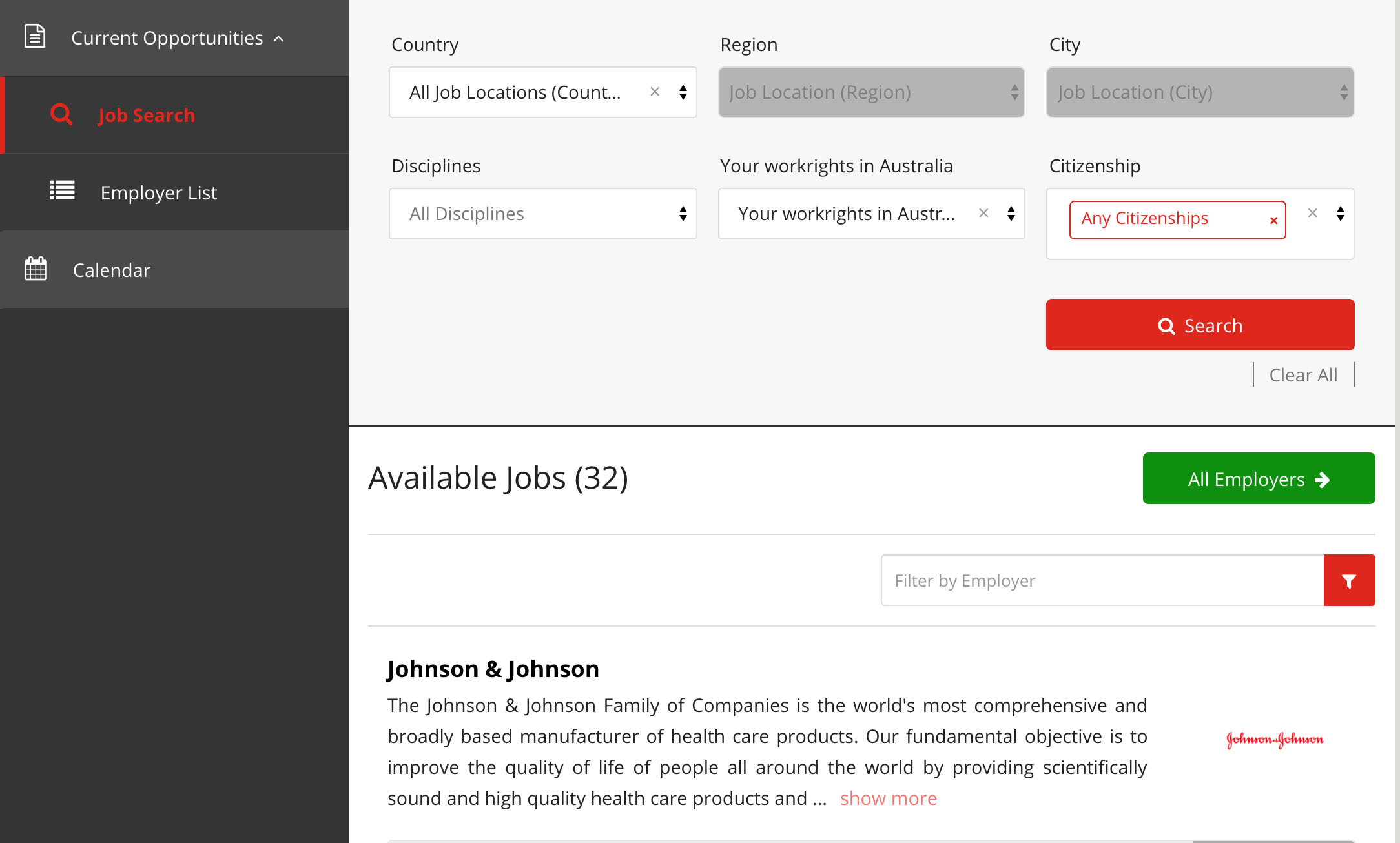Click the Johnson & Johnson logo
Viewport: 1400px width, 843px height.
tap(1275, 739)
